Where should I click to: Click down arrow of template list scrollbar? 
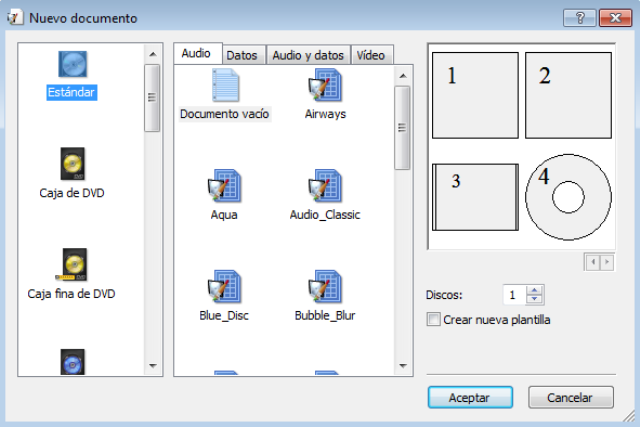(x=403, y=366)
